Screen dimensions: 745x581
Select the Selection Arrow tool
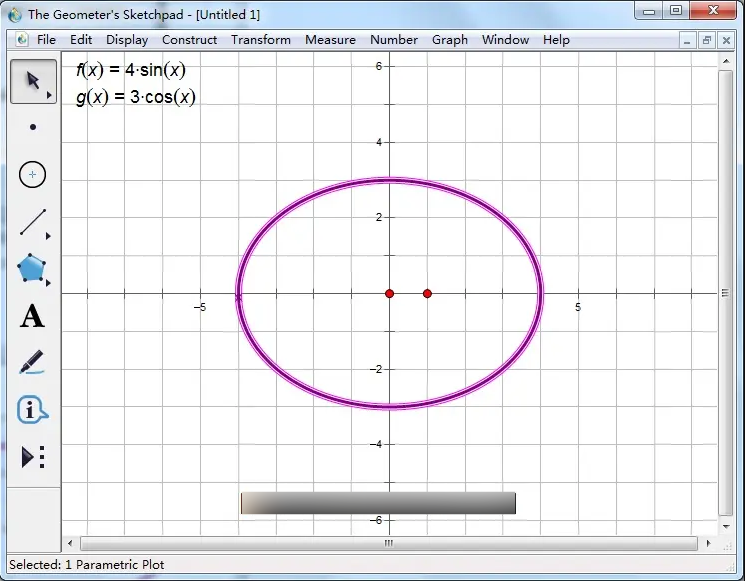[x=33, y=81]
